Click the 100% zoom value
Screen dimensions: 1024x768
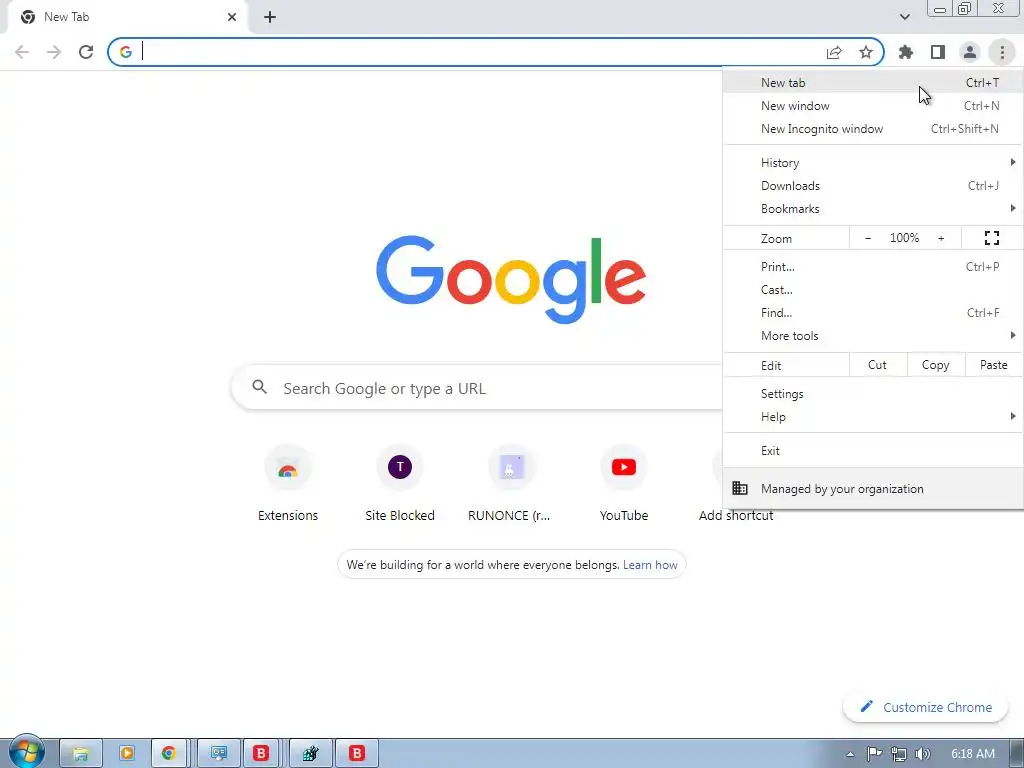tap(904, 238)
